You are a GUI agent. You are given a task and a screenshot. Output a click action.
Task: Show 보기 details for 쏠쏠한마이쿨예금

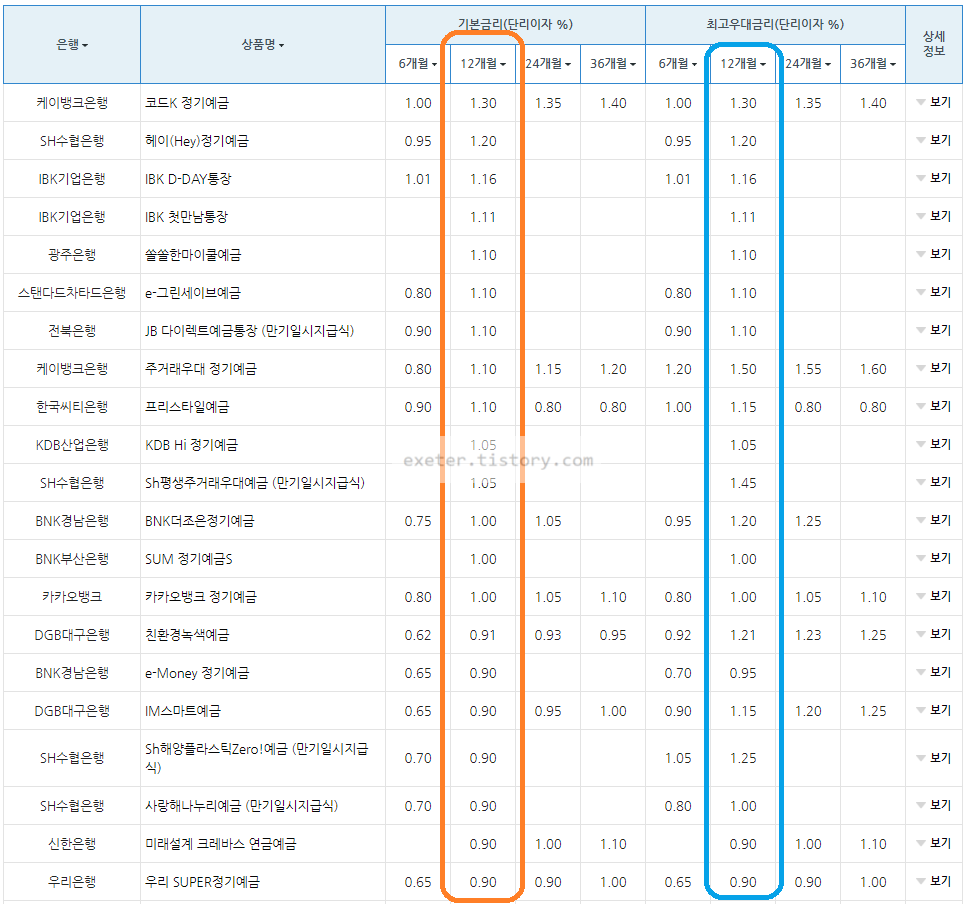tap(934, 255)
